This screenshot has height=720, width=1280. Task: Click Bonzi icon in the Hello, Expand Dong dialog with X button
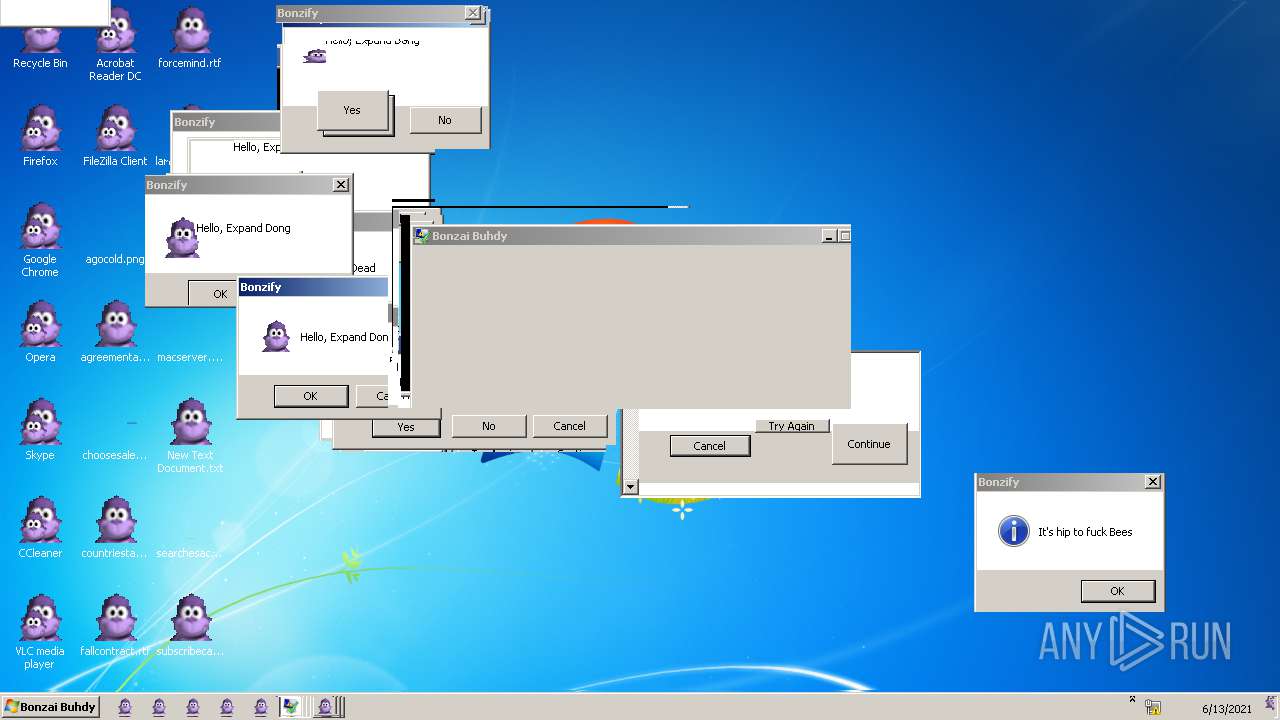(181, 238)
